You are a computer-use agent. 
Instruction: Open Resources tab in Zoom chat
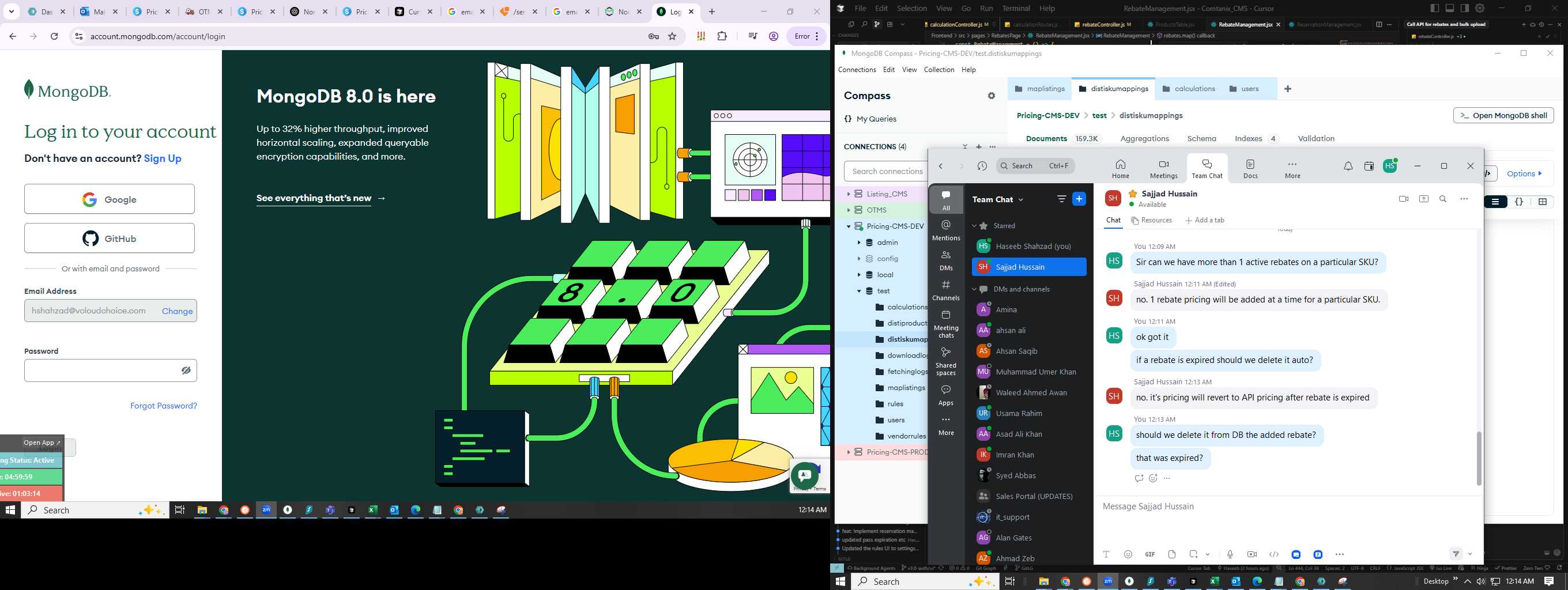(1151, 220)
